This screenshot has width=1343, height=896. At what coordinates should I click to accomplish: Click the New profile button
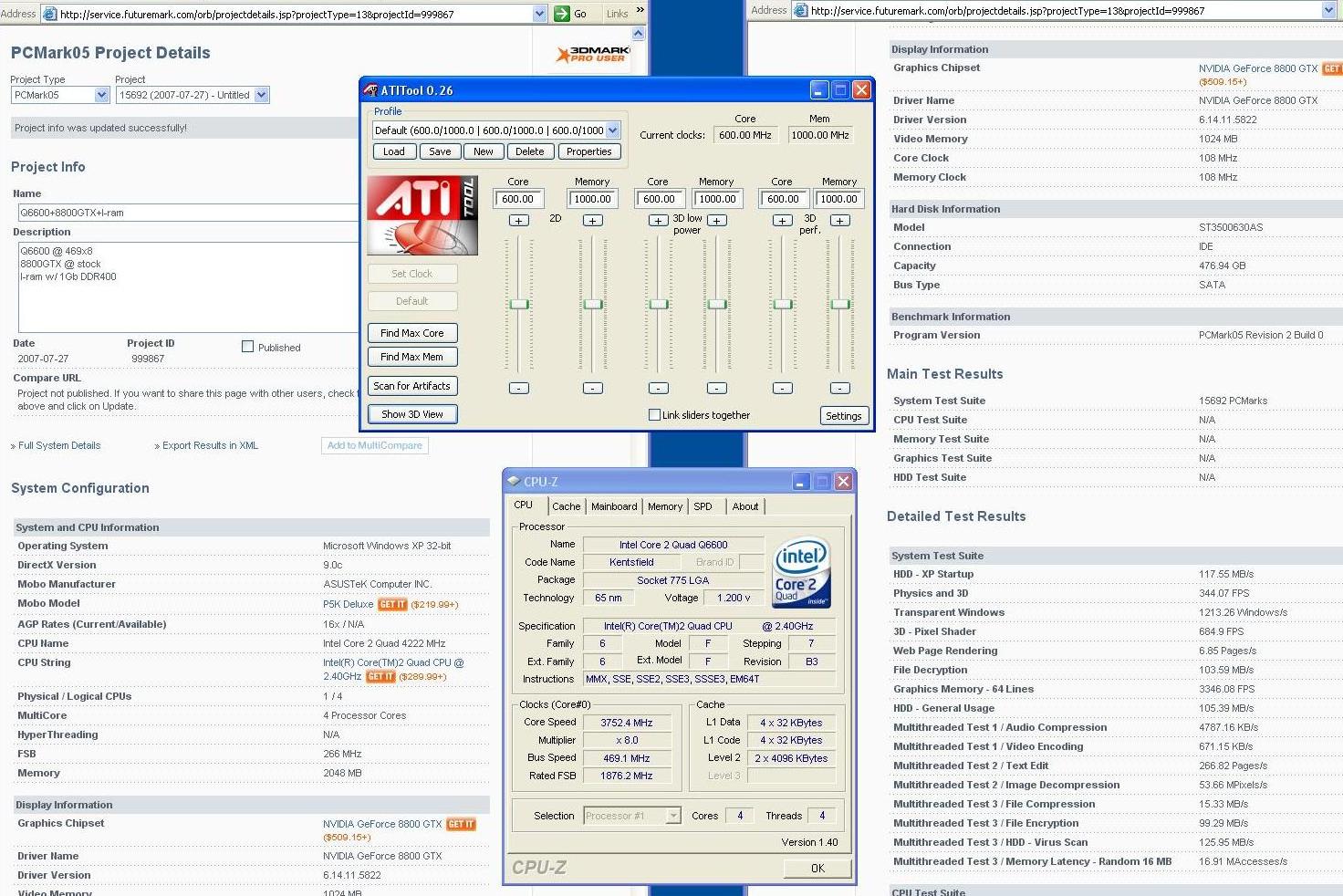484,151
